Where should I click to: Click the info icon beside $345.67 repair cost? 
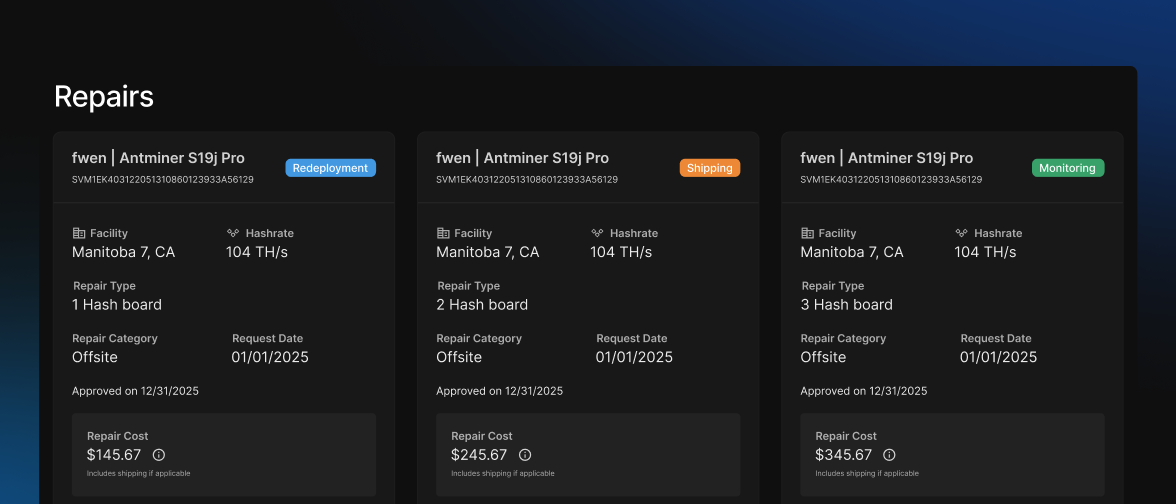coord(889,454)
